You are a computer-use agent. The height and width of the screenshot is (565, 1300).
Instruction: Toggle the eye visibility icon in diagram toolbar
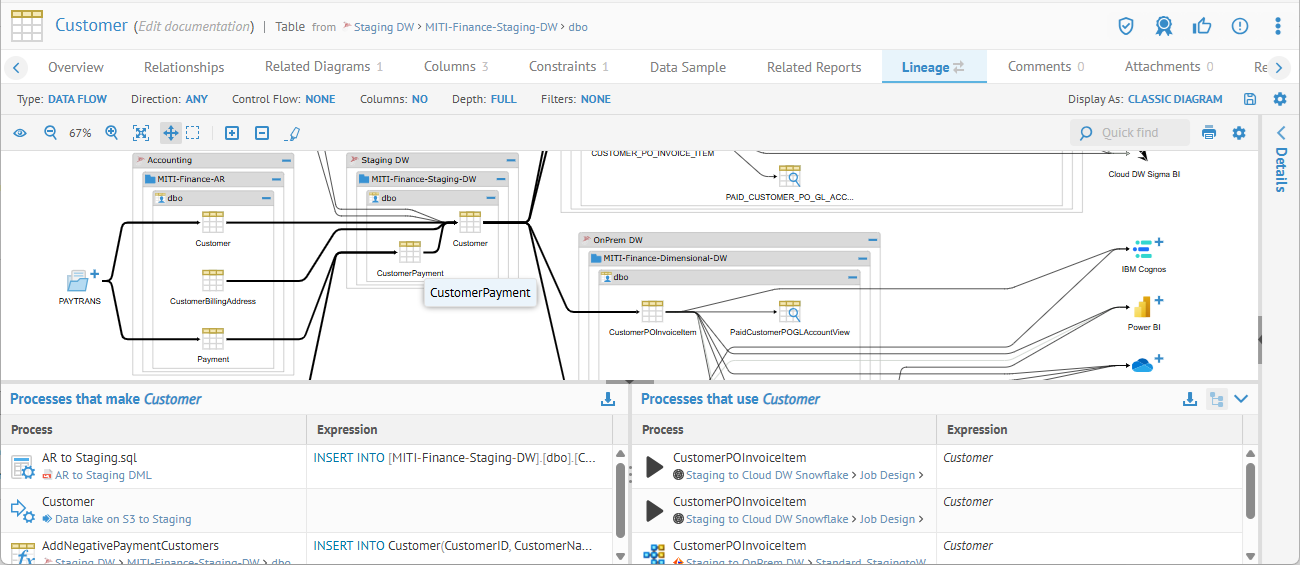20,133
